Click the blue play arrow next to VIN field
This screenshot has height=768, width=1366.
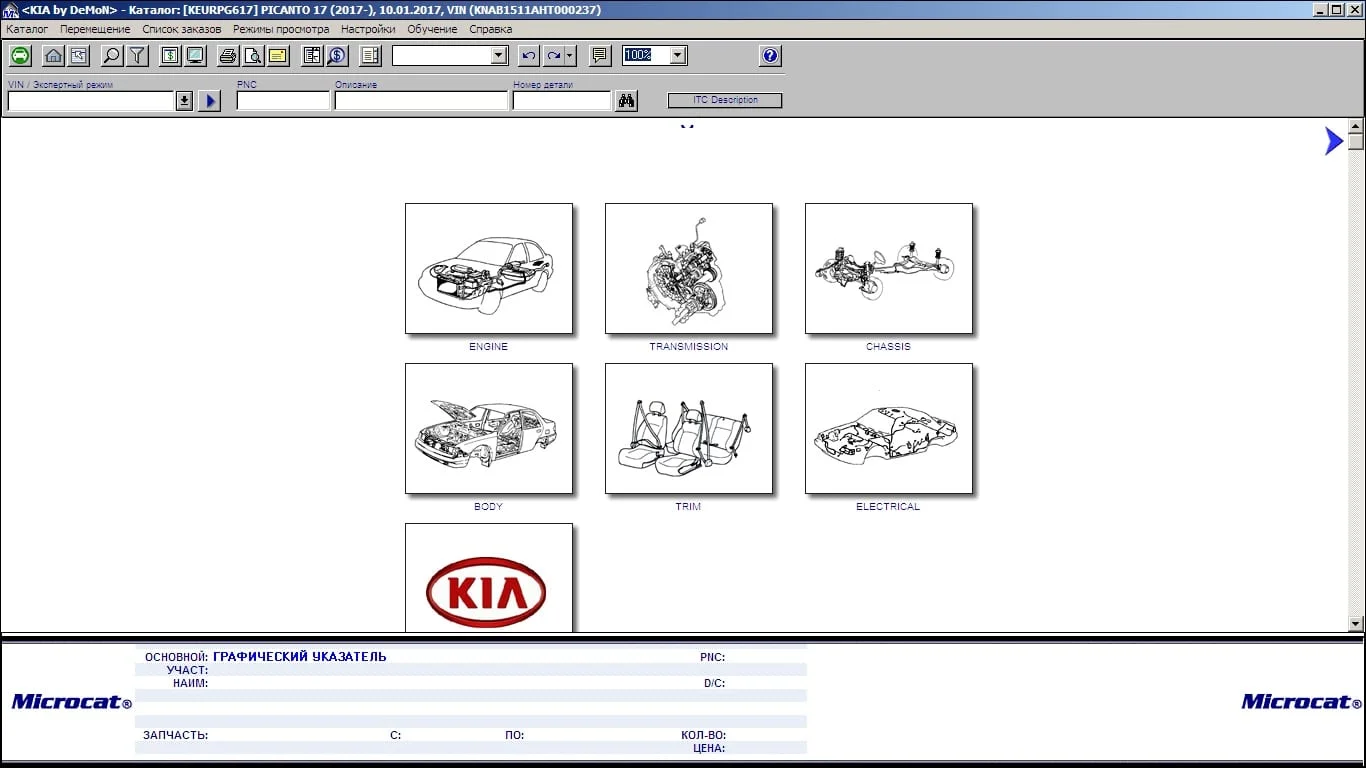[x=209, y=101]
